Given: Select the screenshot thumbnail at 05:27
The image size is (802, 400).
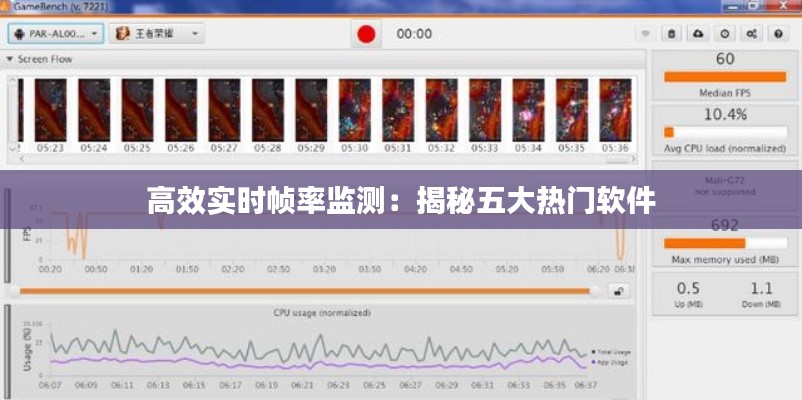Looking at the screenshot, I should pyautogui.click(x=224, y=110).
